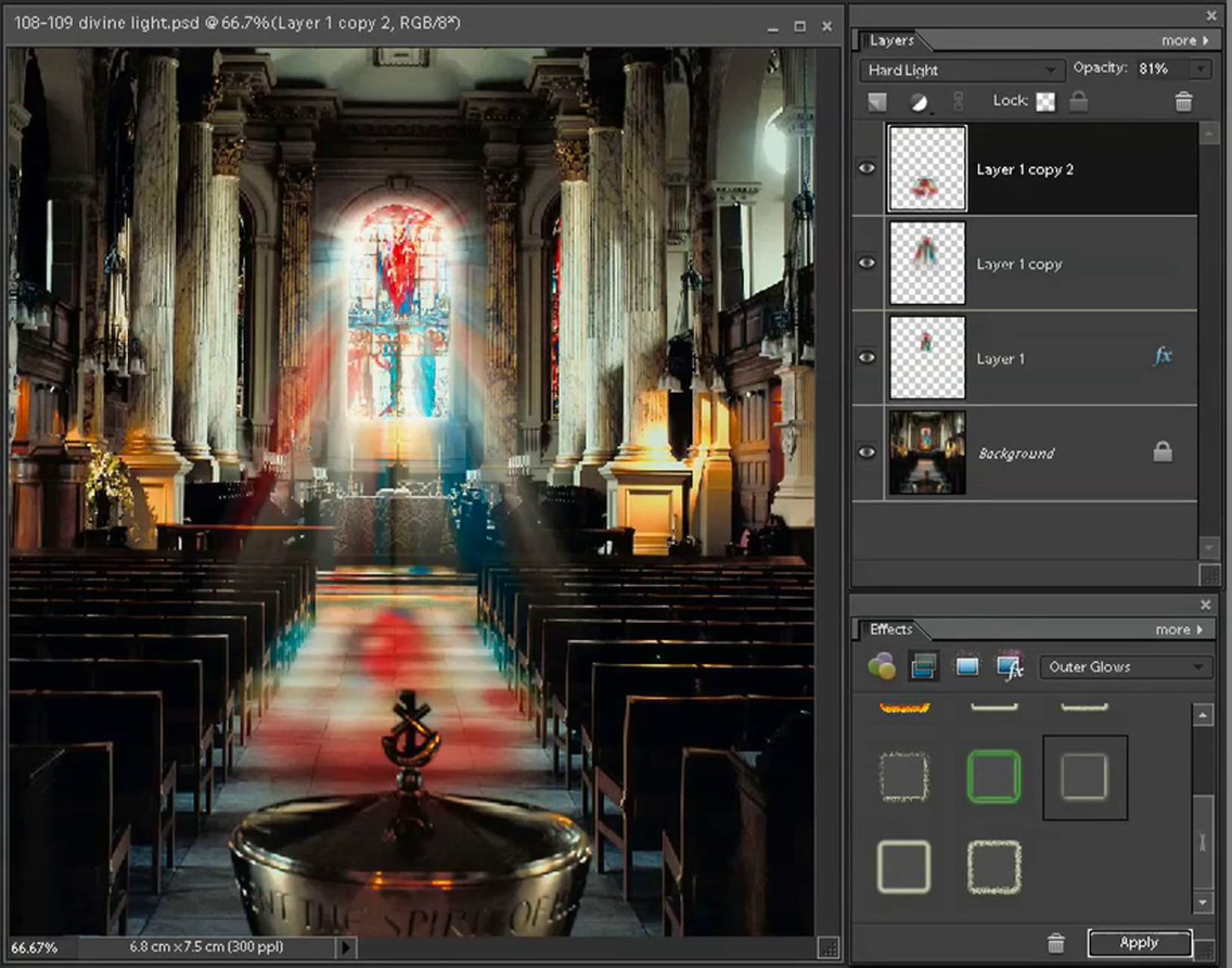
Task: Select the Layer Styles icon in Effects
Action: [x=923, y=666]
